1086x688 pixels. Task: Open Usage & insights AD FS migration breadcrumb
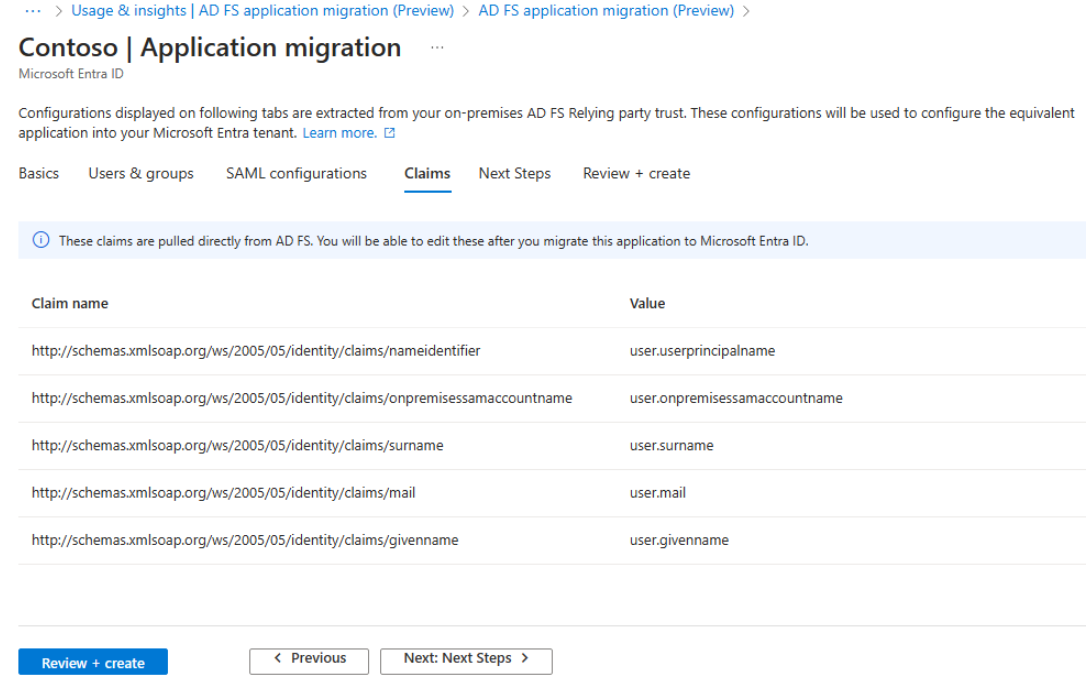pos(262,11)
